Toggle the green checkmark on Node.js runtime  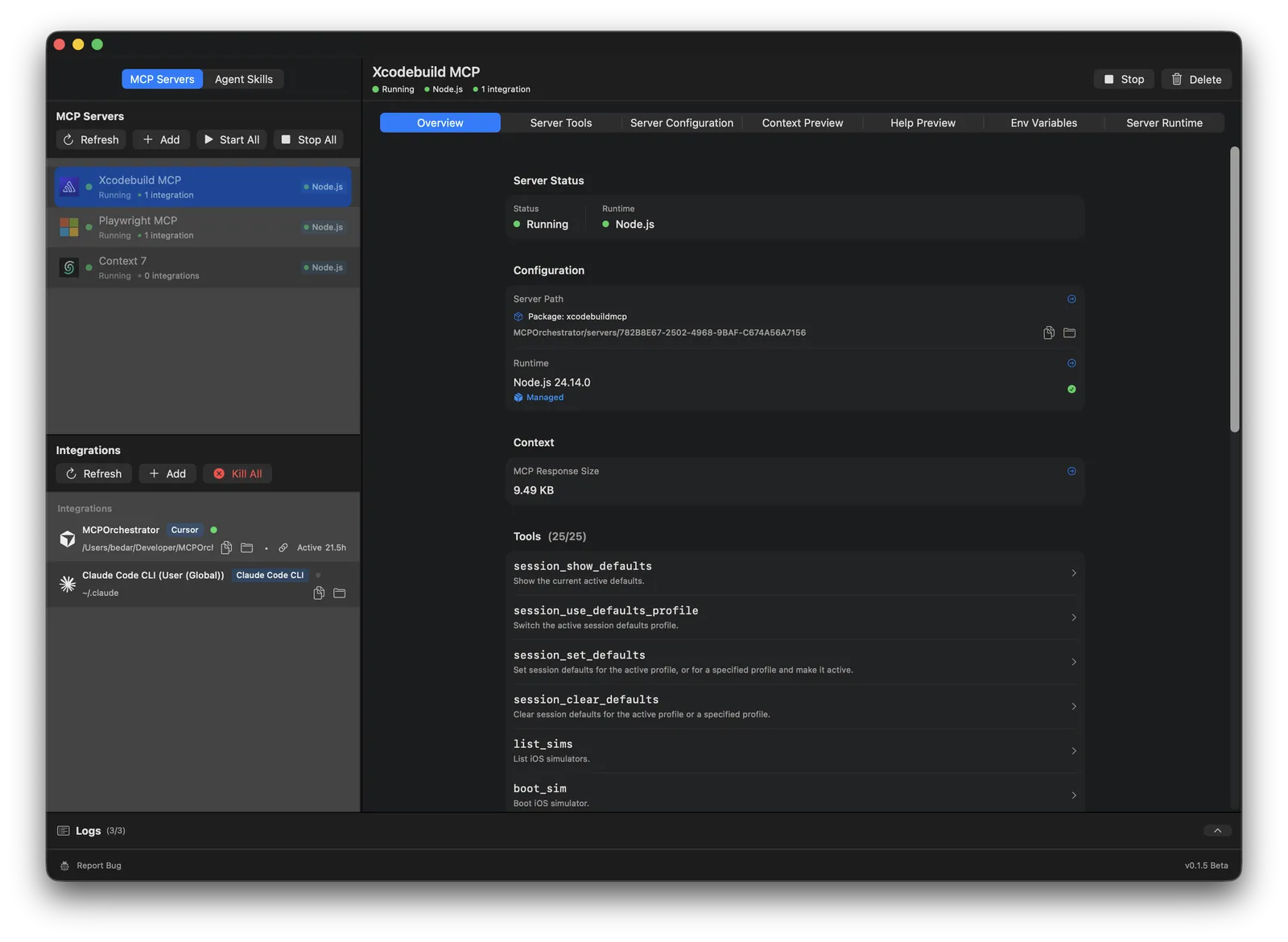coord(1071,389)
